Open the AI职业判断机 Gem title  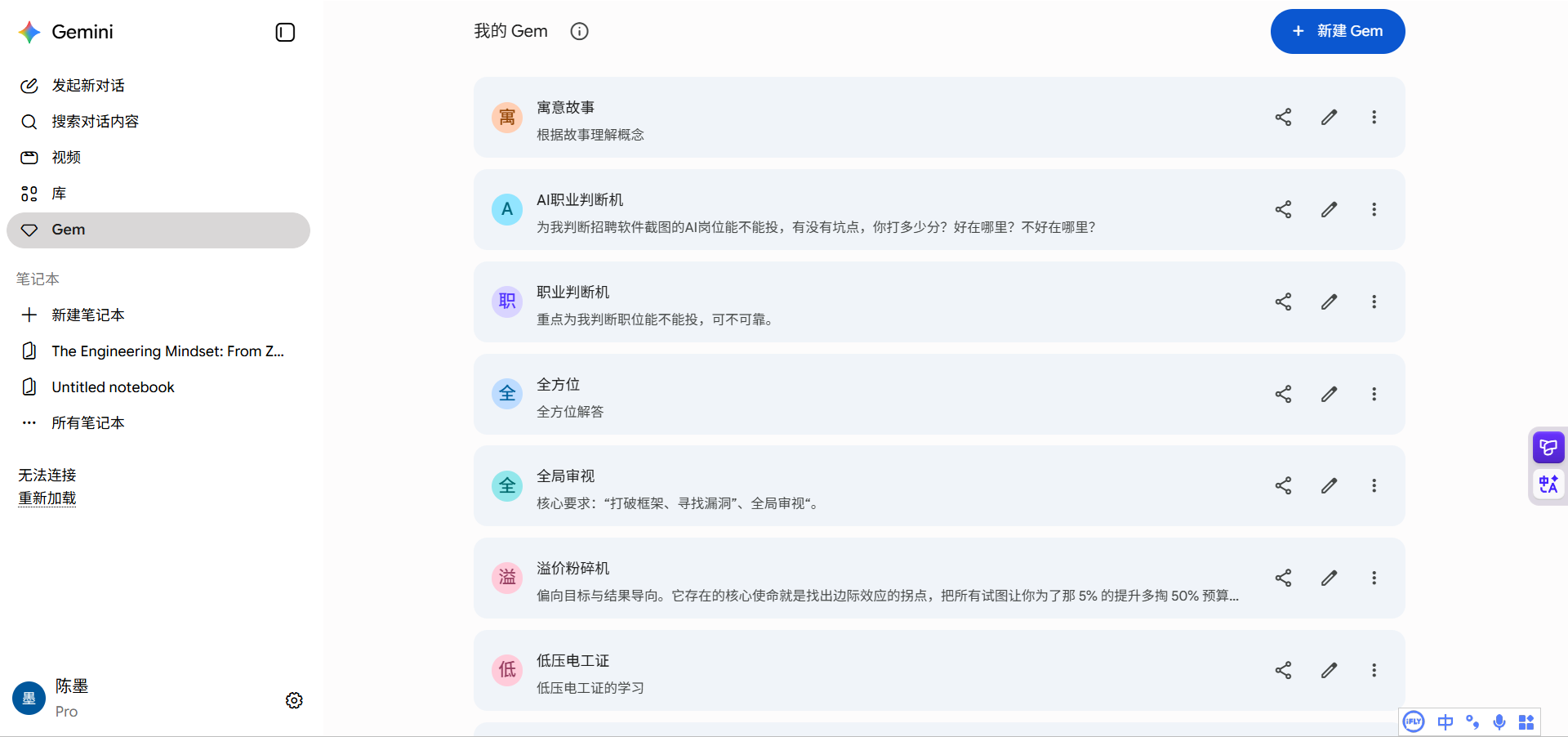pyautogui.click(x=580, y=200)
